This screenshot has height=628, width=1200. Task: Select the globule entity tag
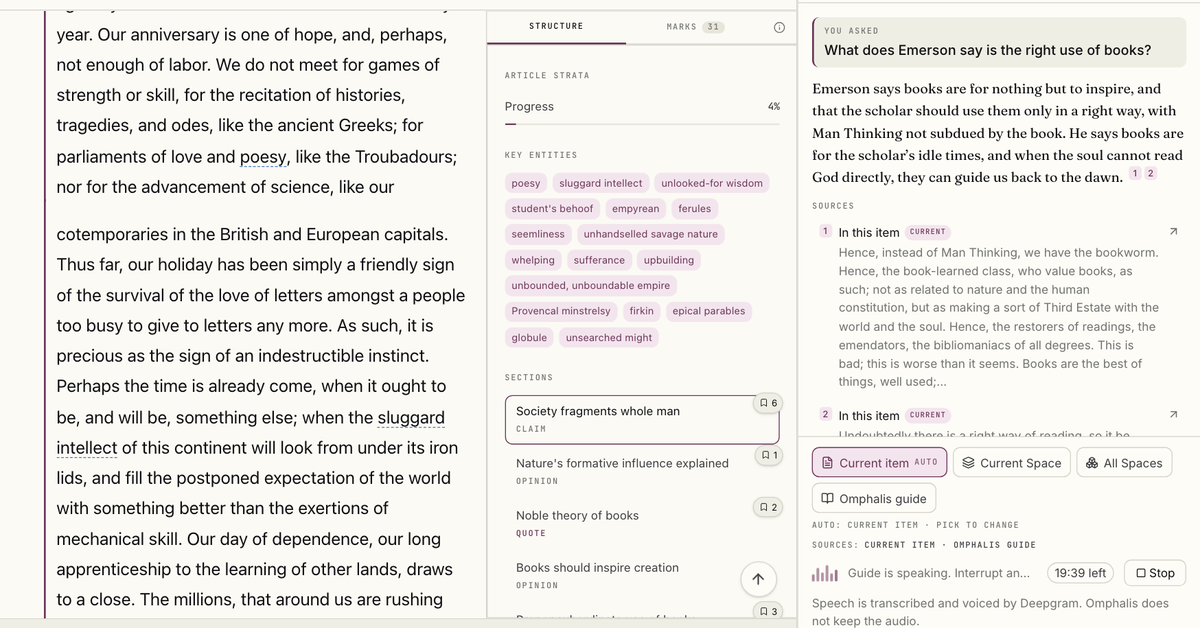(x=529, y=338)
